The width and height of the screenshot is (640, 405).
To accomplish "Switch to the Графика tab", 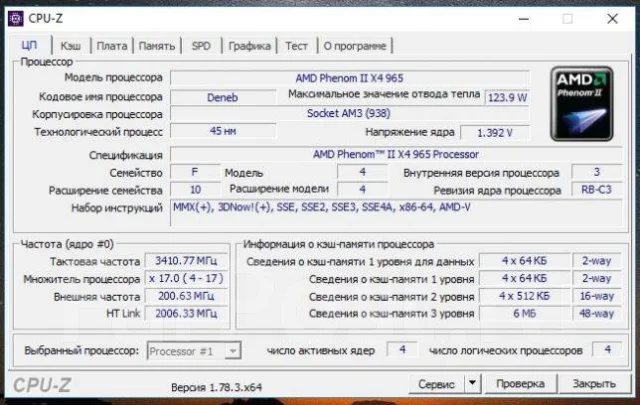I will coord(249,46).
